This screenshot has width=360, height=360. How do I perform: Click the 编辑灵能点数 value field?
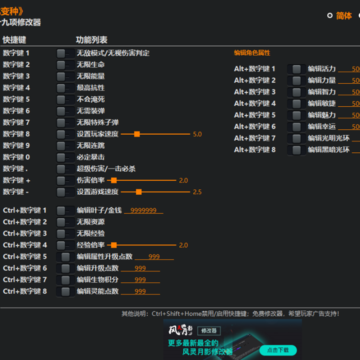[x=140, y=291]
